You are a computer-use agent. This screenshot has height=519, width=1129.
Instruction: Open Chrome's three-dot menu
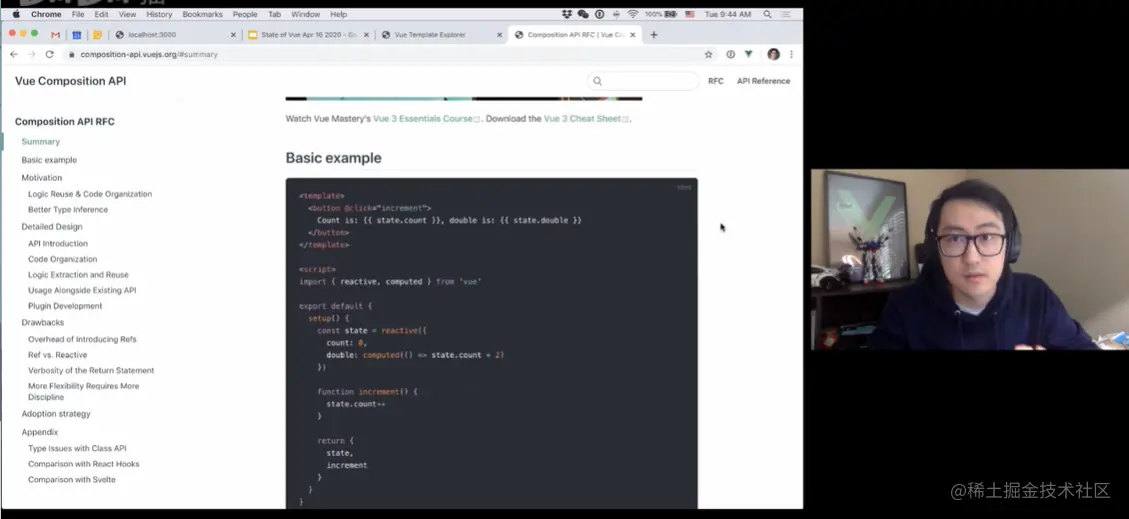pos(791,54)
